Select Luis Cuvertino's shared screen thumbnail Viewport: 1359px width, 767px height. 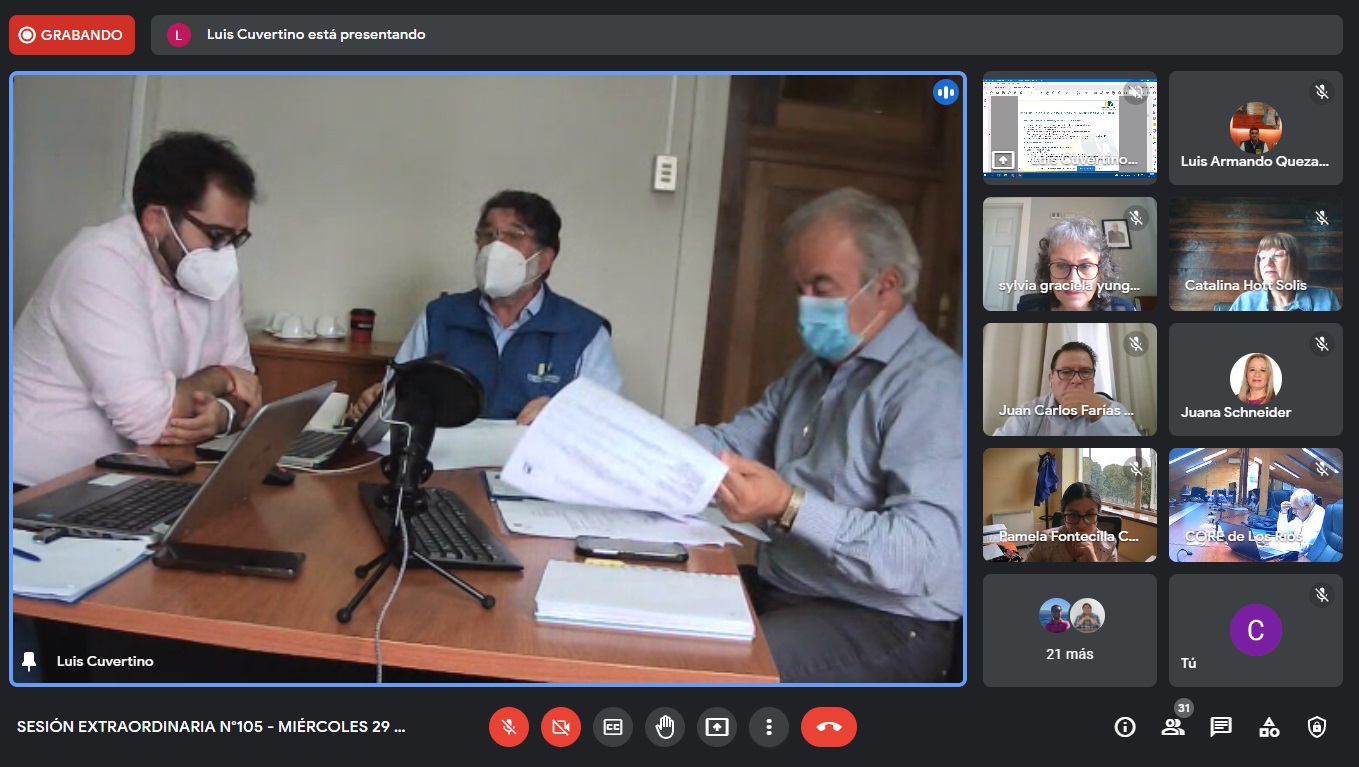(x=1069, y=127)
